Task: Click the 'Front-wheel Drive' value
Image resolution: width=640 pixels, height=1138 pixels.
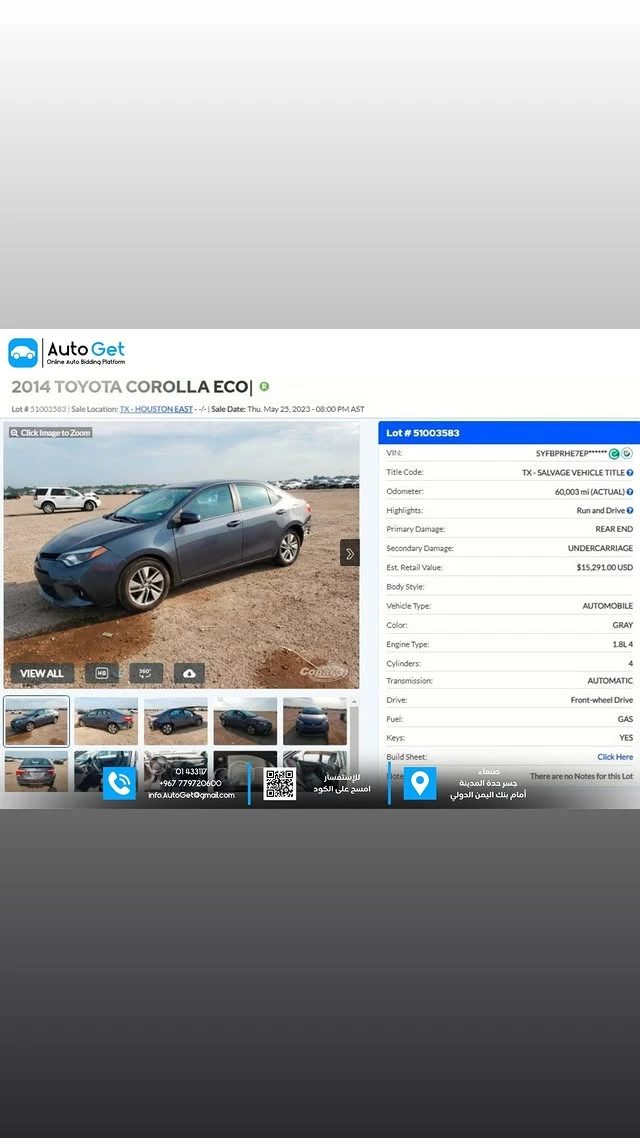Action: click(x=602, y=700)
